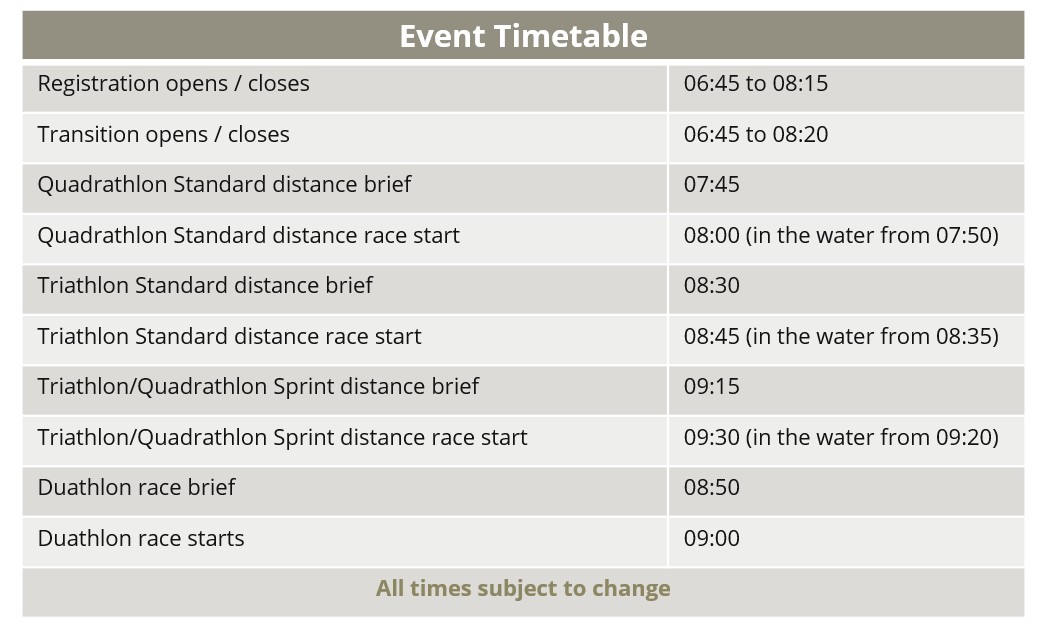Click Triathlon/Quadrathlon Sprint distance race start label
The height and width of the screenshot is (642, 1044).
[x=282, y=438]
